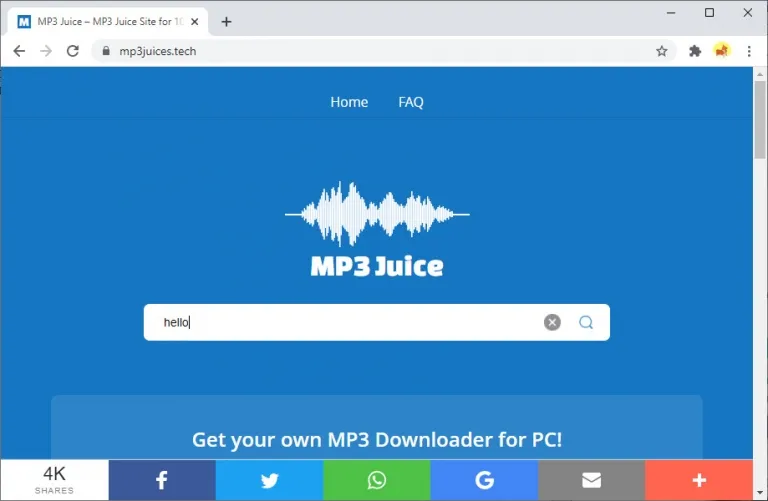
Task: Close the MP3 Juice tab
Action: 194,22
